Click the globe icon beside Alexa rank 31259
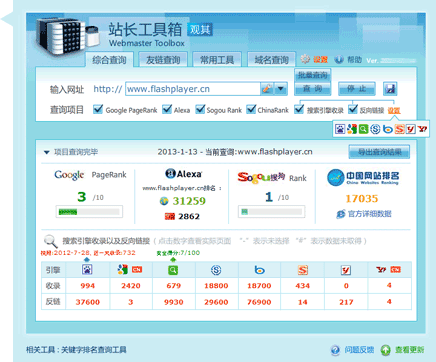 click(164, 201)
